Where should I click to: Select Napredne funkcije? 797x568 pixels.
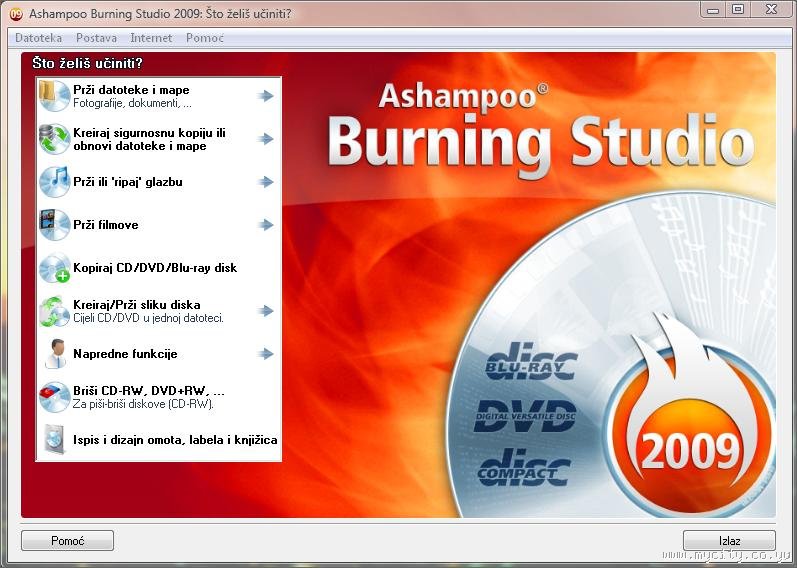(x=159, y=353)
